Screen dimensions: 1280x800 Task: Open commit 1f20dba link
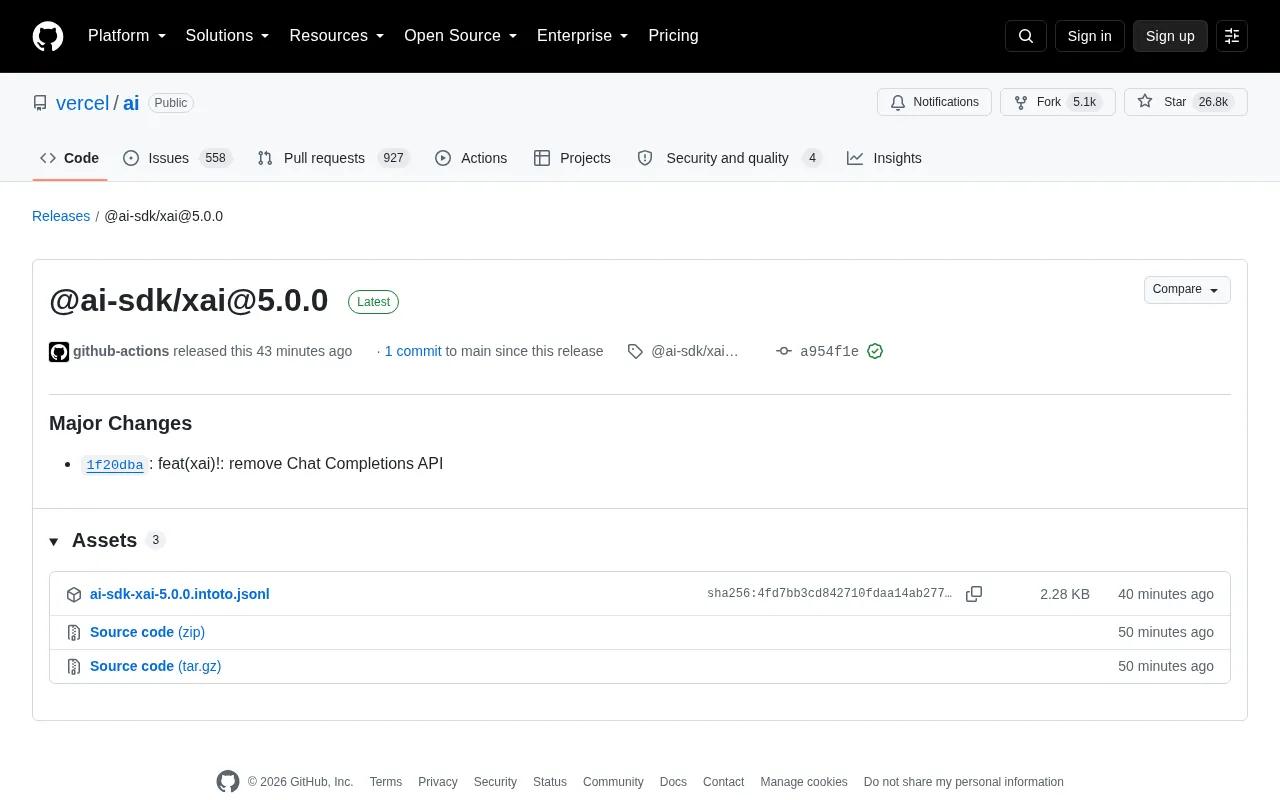115,465
